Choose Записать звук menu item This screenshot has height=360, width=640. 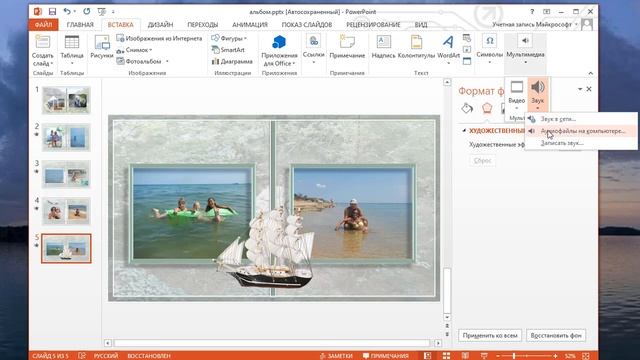(581, 143)
